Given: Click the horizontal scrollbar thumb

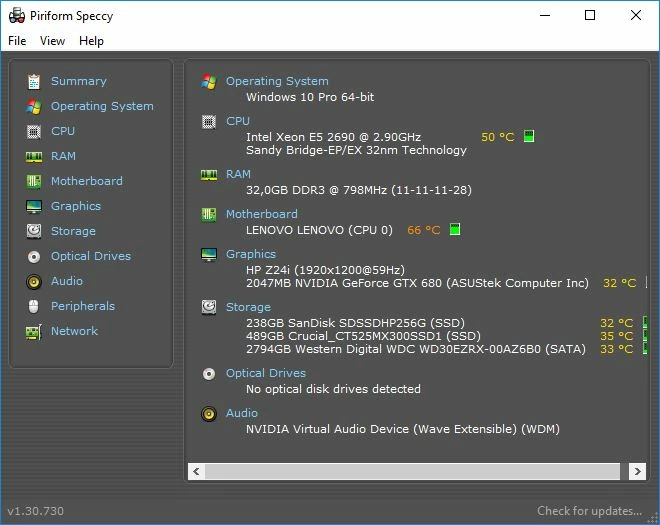Looking at the screenshot, I should tap(412, 472).
